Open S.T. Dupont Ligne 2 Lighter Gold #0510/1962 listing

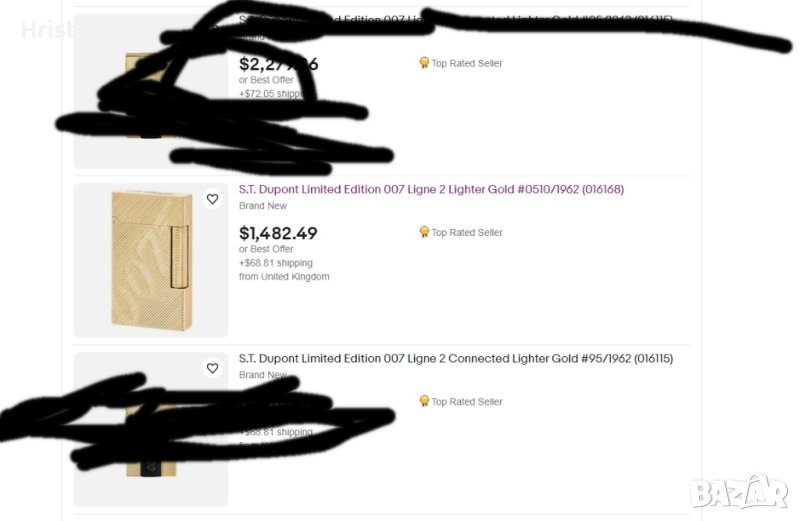(x=431, y=190)
